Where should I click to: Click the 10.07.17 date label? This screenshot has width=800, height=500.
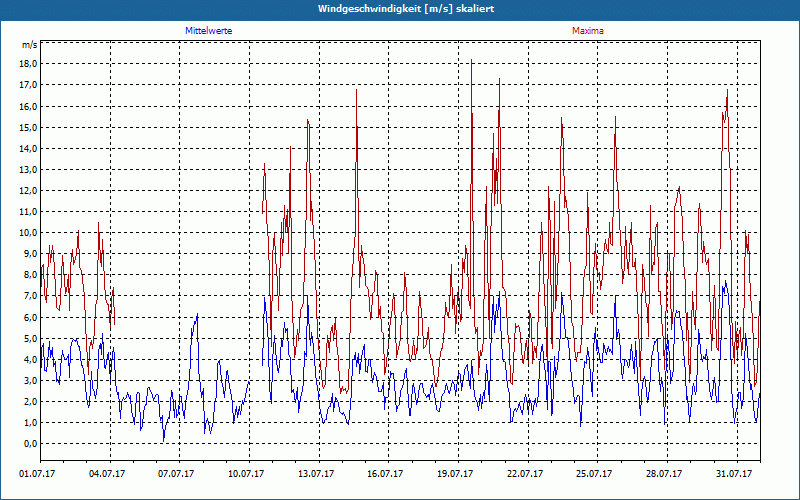[246, 474]
